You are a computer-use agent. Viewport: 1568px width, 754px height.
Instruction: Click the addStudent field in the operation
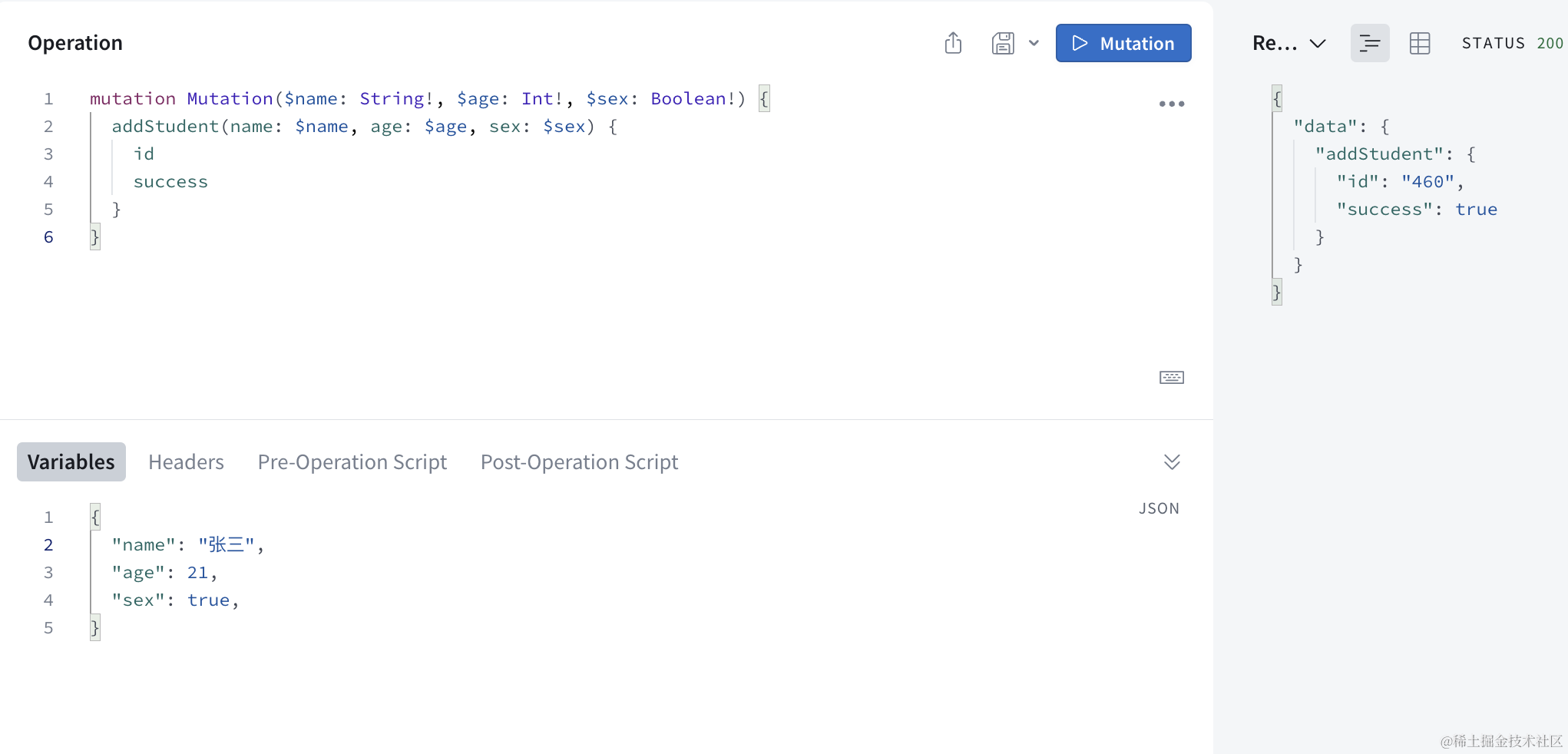[x=165, y=127]
